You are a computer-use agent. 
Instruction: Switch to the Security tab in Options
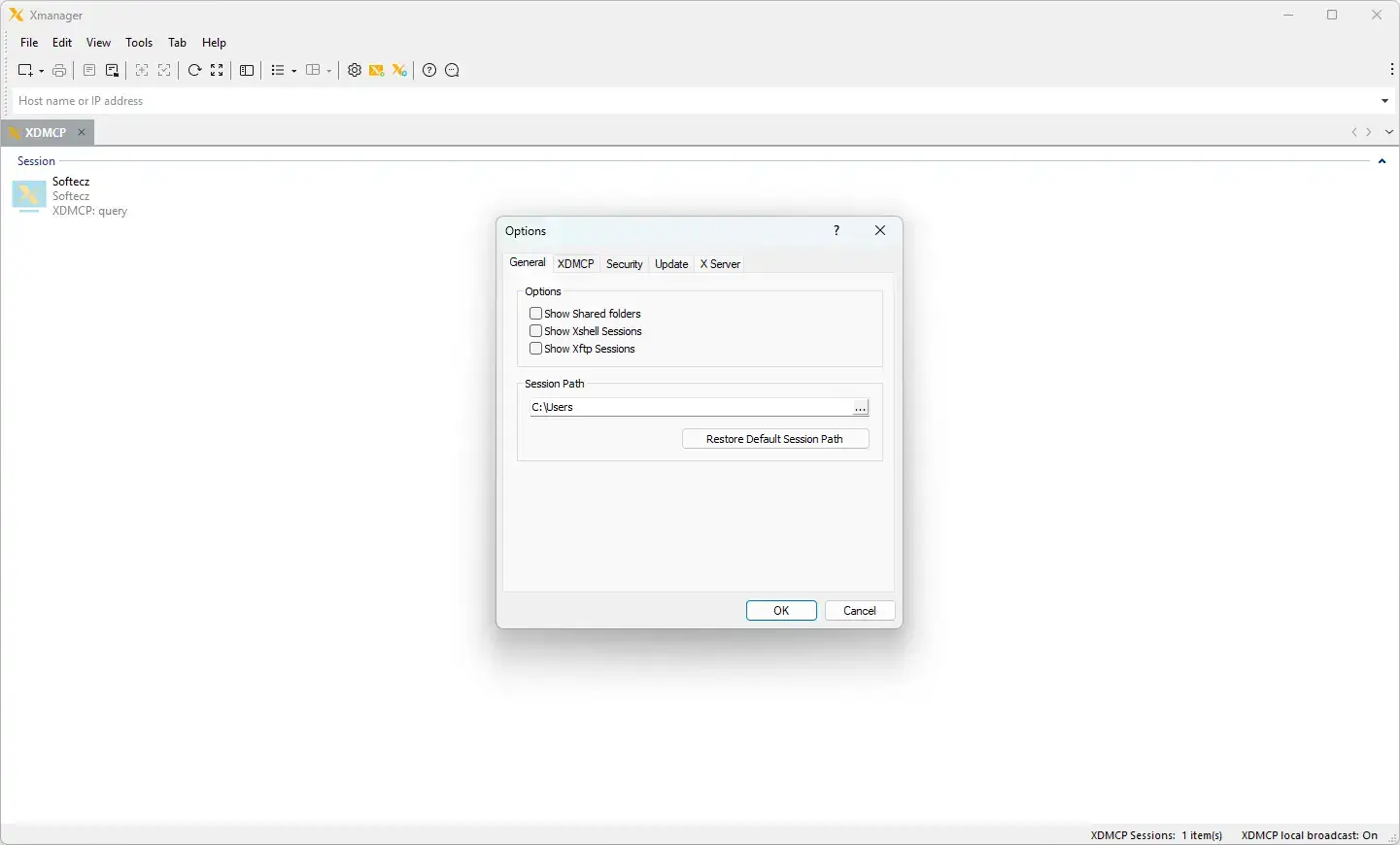coord(625,264)
